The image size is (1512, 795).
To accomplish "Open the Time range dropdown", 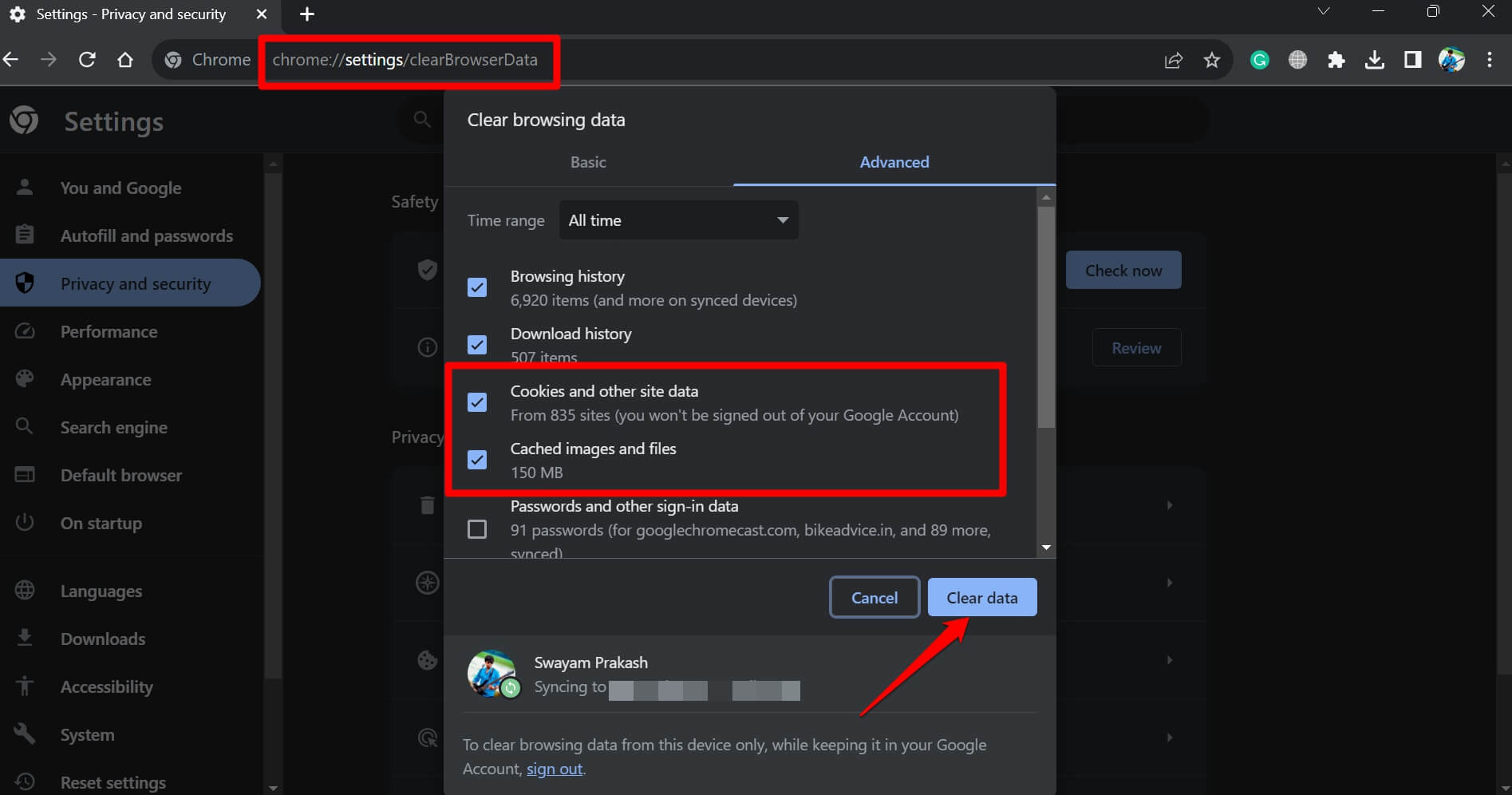I will 678,220.
